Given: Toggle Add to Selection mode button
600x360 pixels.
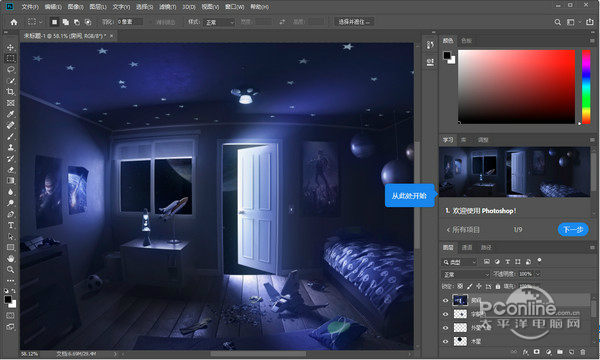Looking at the screenshot, I should pos(65,22).
